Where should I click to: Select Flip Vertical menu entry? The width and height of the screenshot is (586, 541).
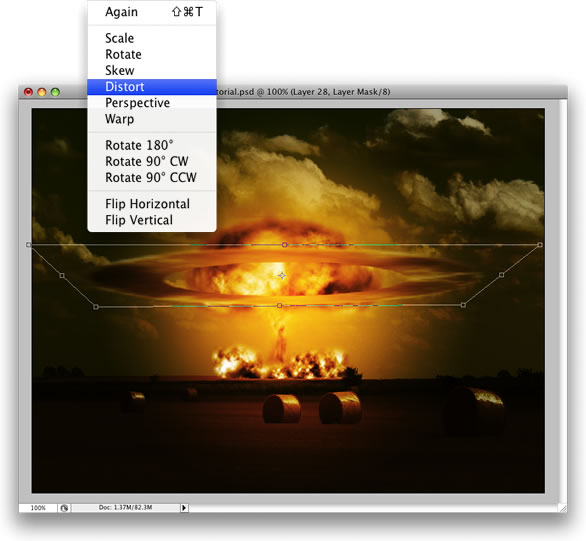pyautogui.click(x=152, y=220)
